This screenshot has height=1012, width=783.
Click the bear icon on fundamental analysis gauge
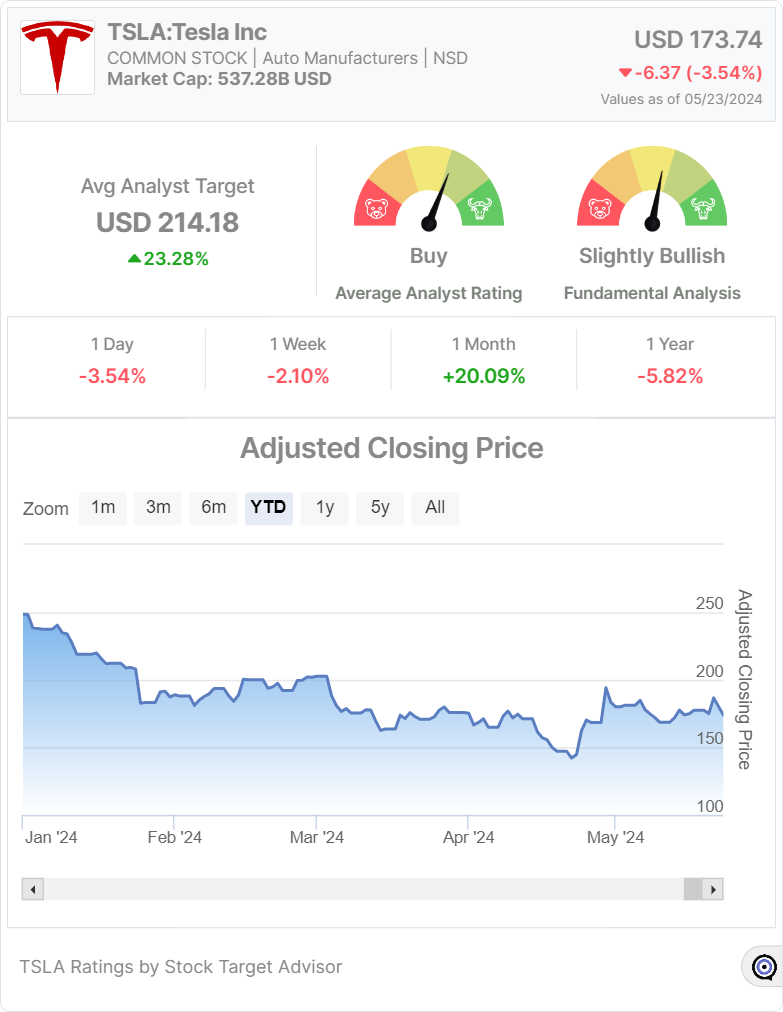(x=600, y=210)
